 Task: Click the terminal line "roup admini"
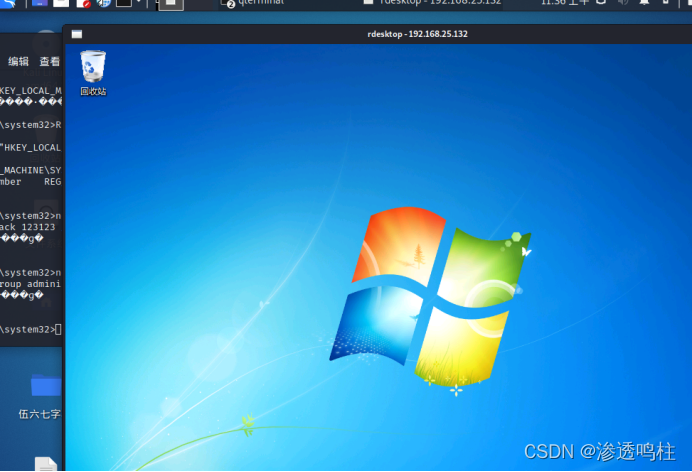point(30,284)
